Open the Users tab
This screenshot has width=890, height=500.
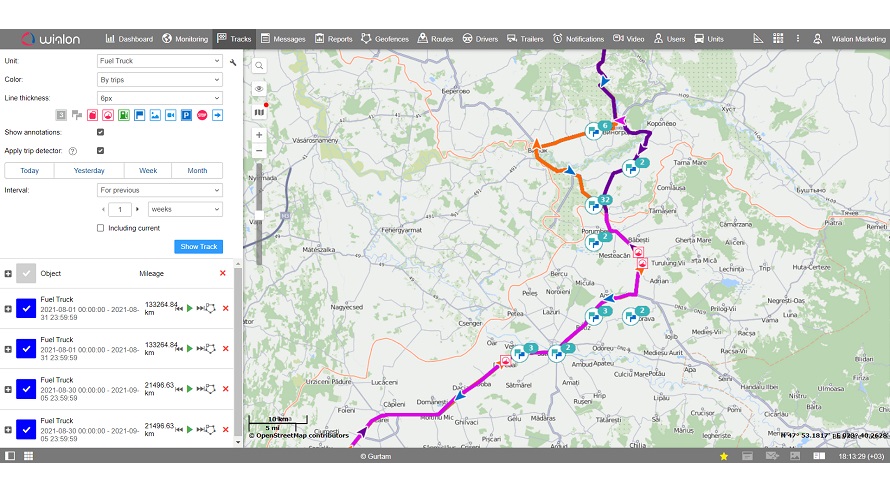click(669, 39)
